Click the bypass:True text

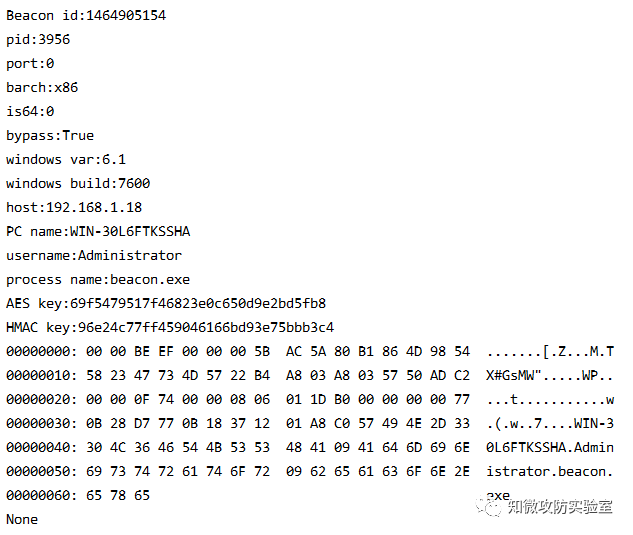[50, 136]
